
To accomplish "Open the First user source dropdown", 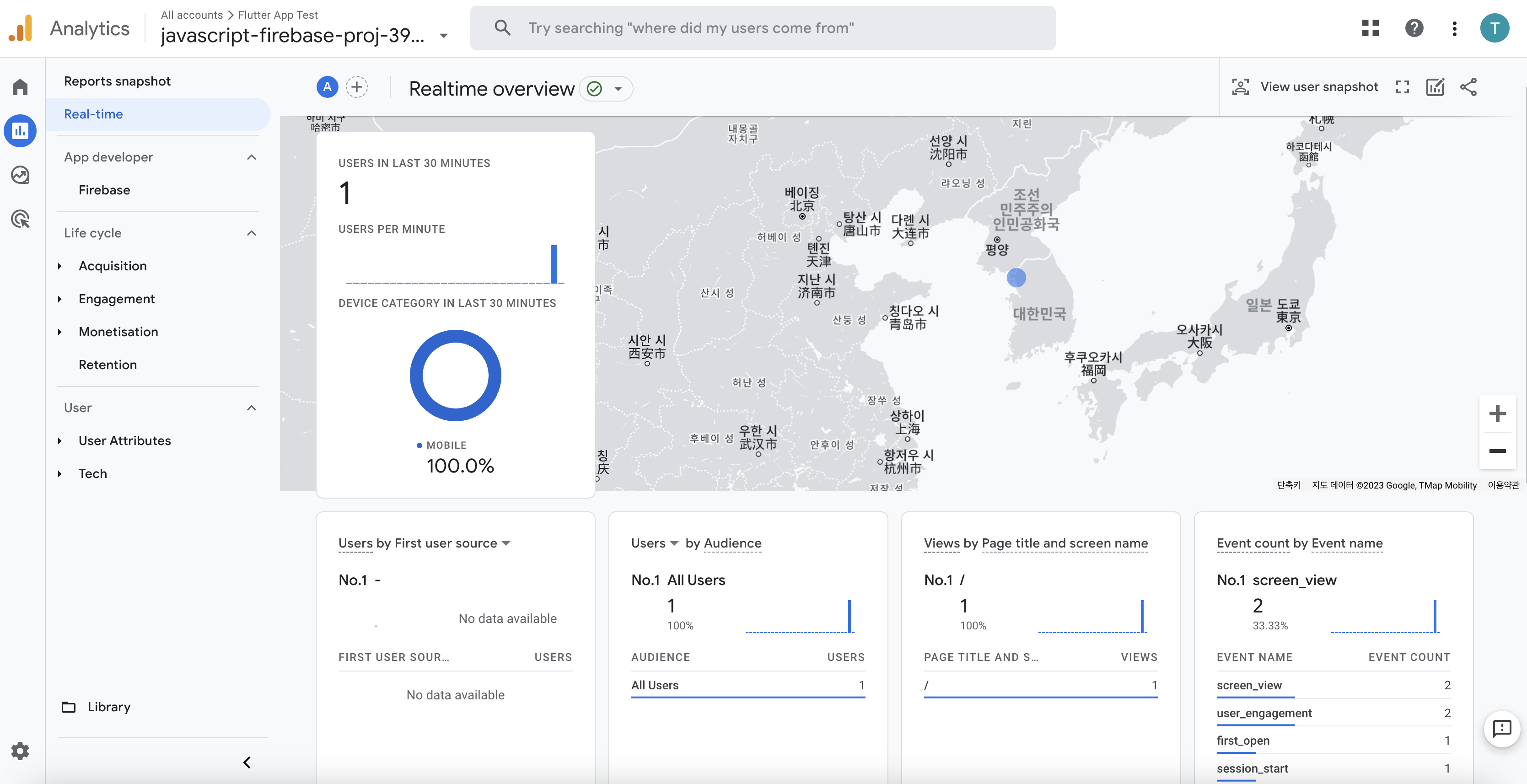I will pos(505,543).
